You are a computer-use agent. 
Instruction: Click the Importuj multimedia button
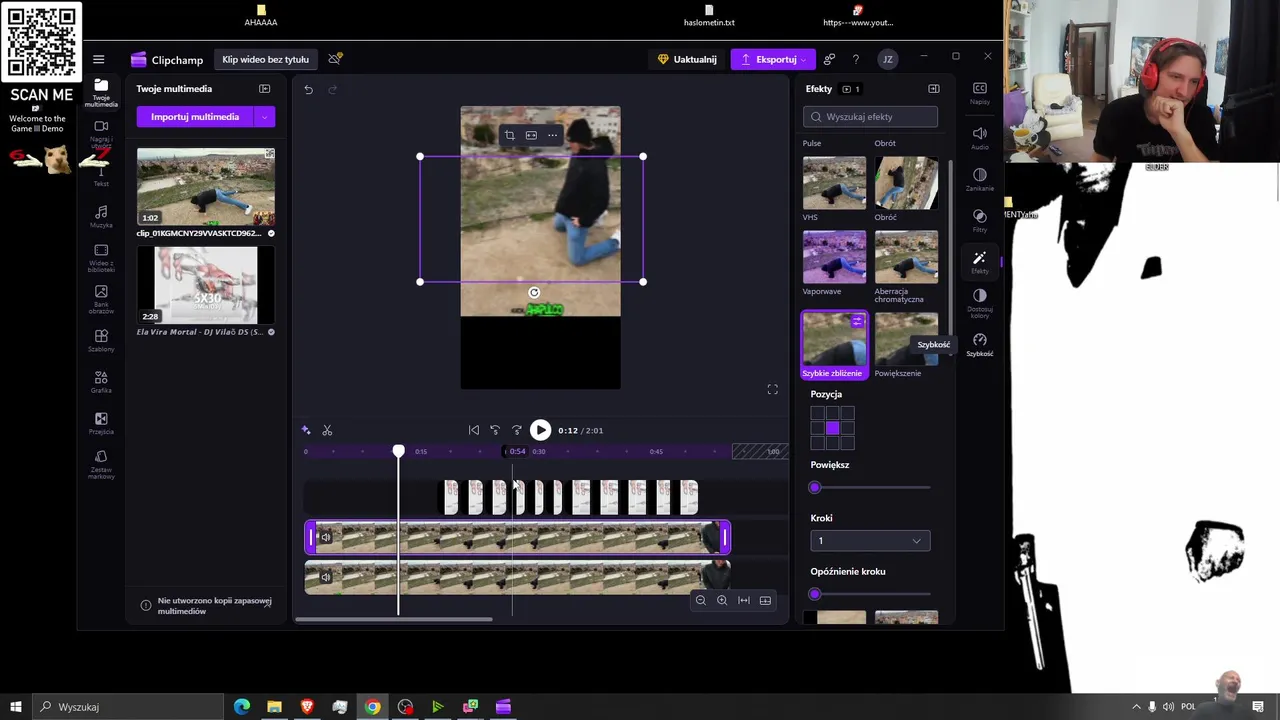point(195,117)
